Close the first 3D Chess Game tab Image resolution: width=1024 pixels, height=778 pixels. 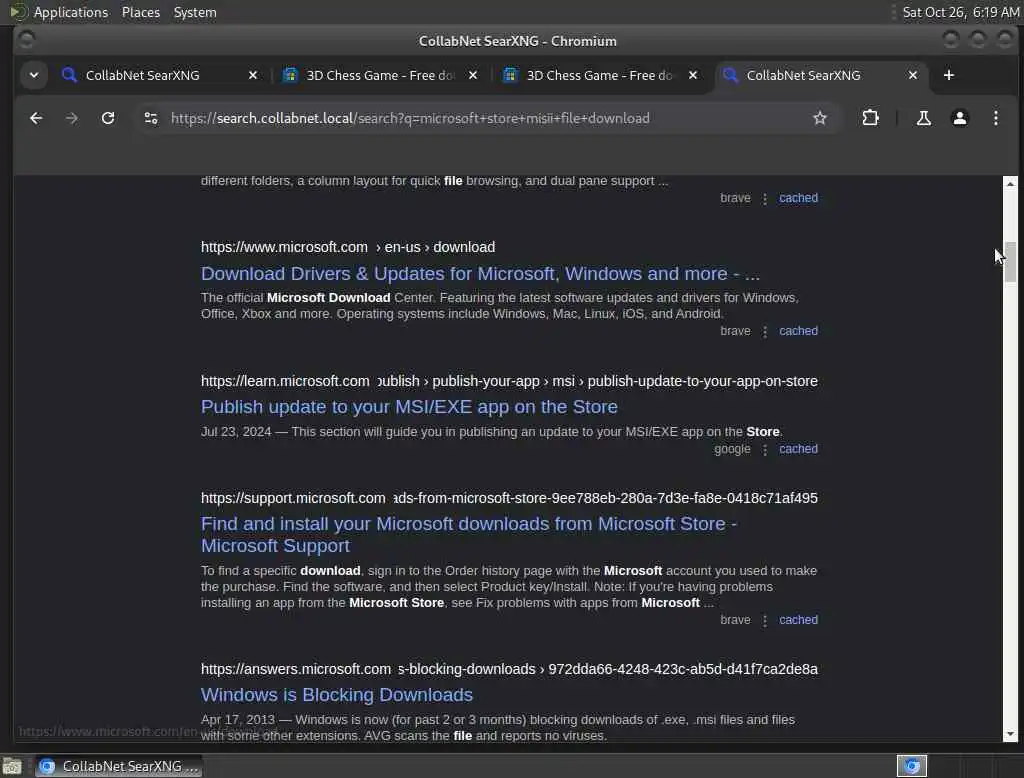coord(473,75)
